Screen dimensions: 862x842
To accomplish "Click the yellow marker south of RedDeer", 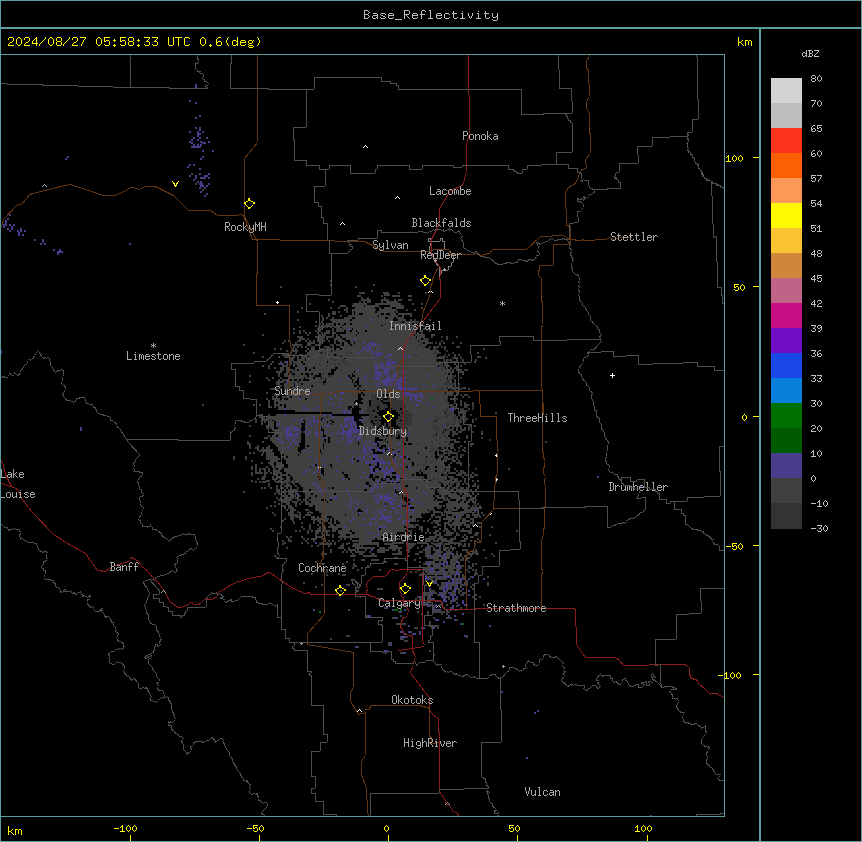I will (x=426, y=281).
